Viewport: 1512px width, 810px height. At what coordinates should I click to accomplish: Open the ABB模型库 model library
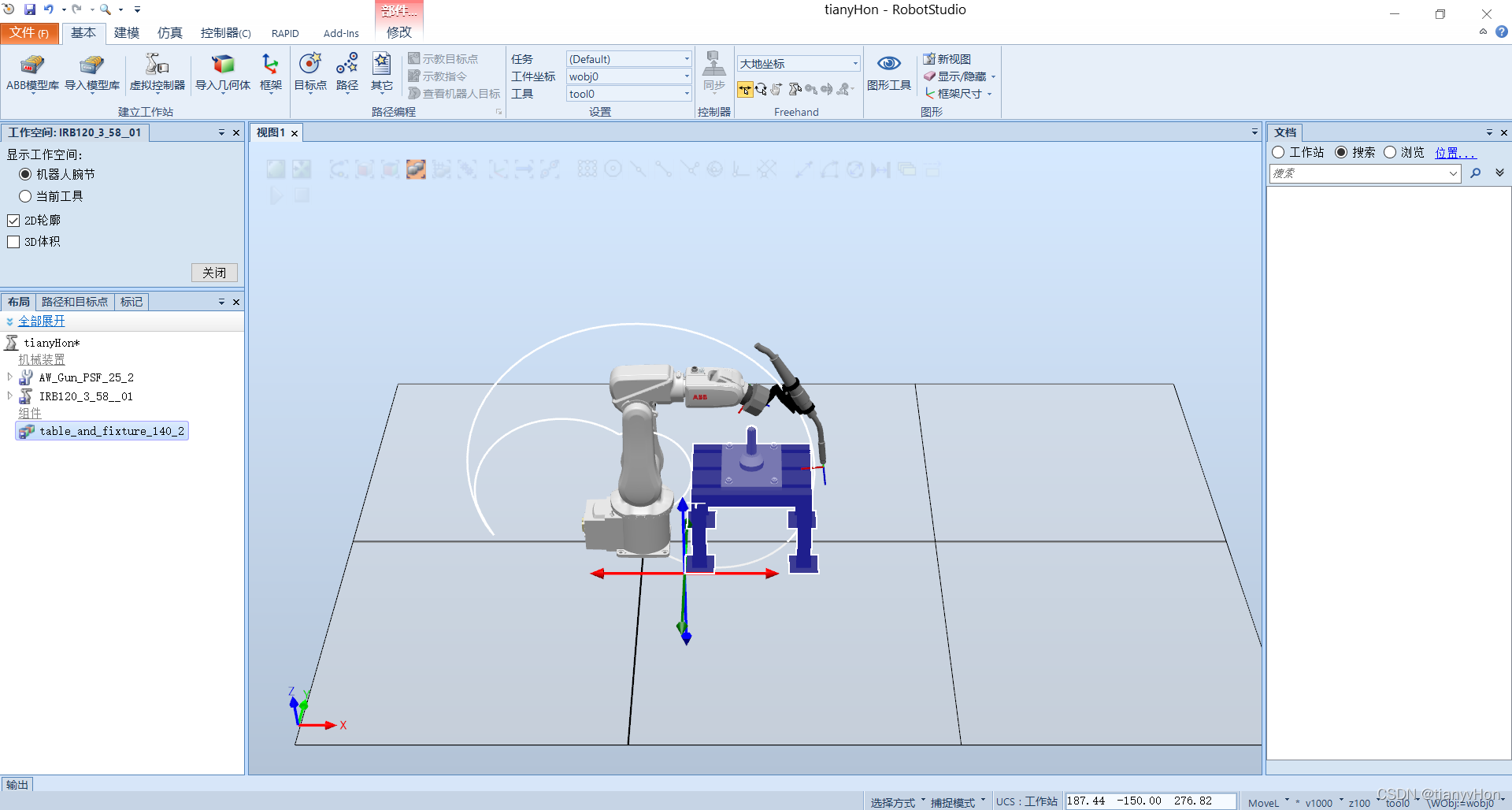click(32, 73)
